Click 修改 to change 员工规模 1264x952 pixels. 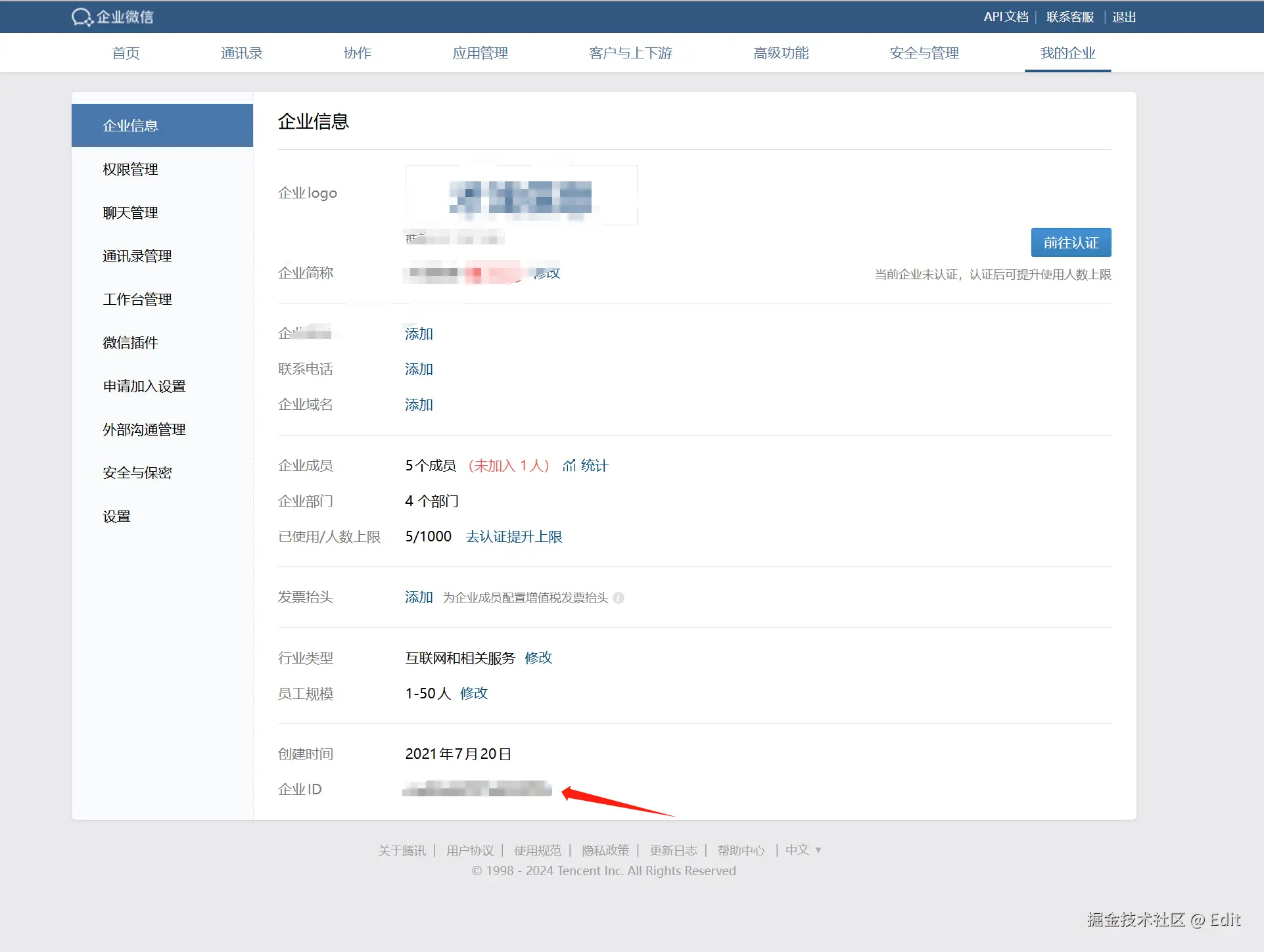(473, 693)
